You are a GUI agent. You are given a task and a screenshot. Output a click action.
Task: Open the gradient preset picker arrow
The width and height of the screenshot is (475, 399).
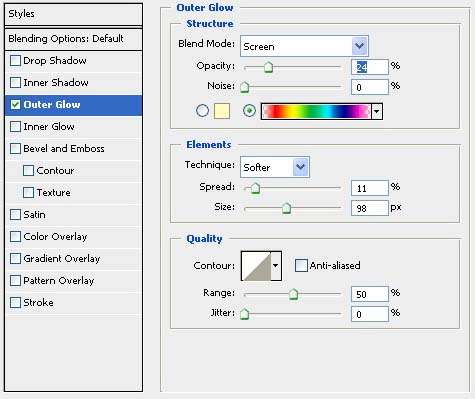pos(377,111)
